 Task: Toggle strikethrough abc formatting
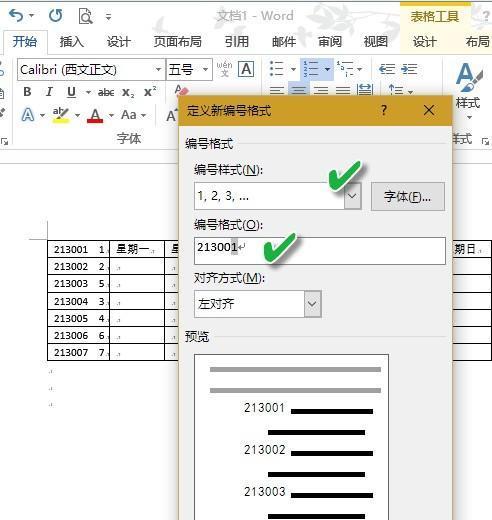(x=106, y=92)
